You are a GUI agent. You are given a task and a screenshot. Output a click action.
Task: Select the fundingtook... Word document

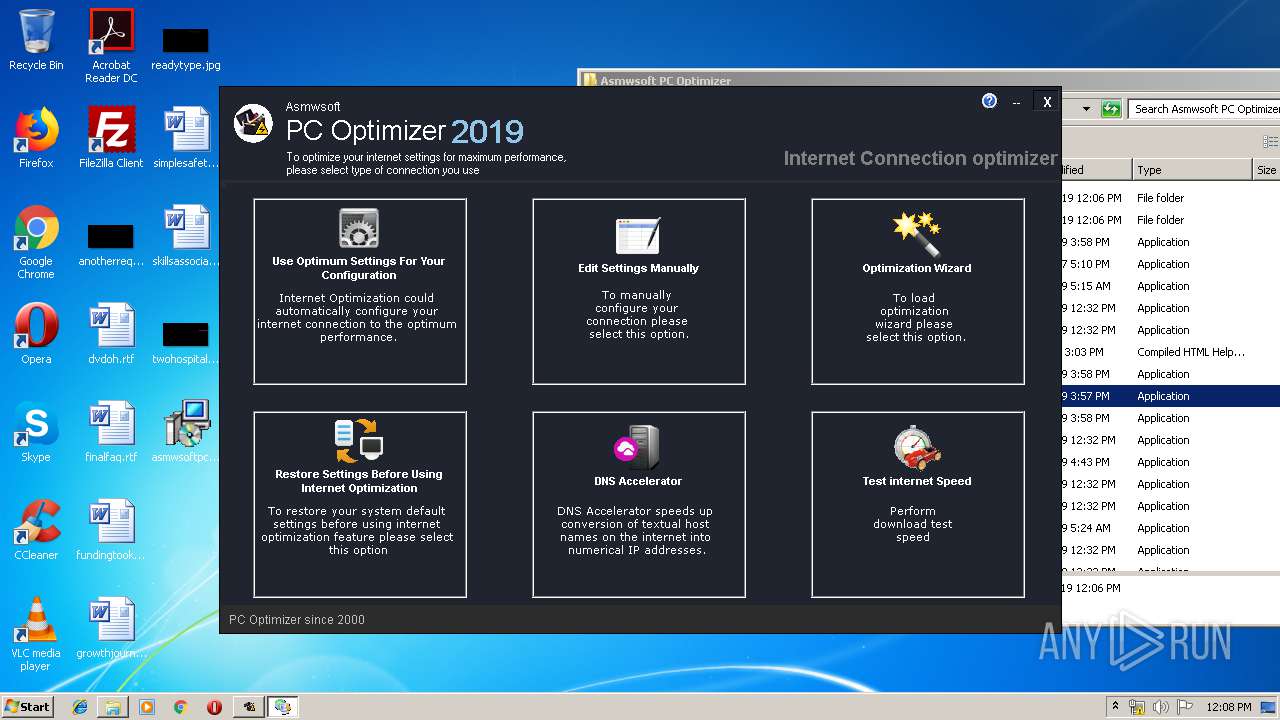coord(111,530)
